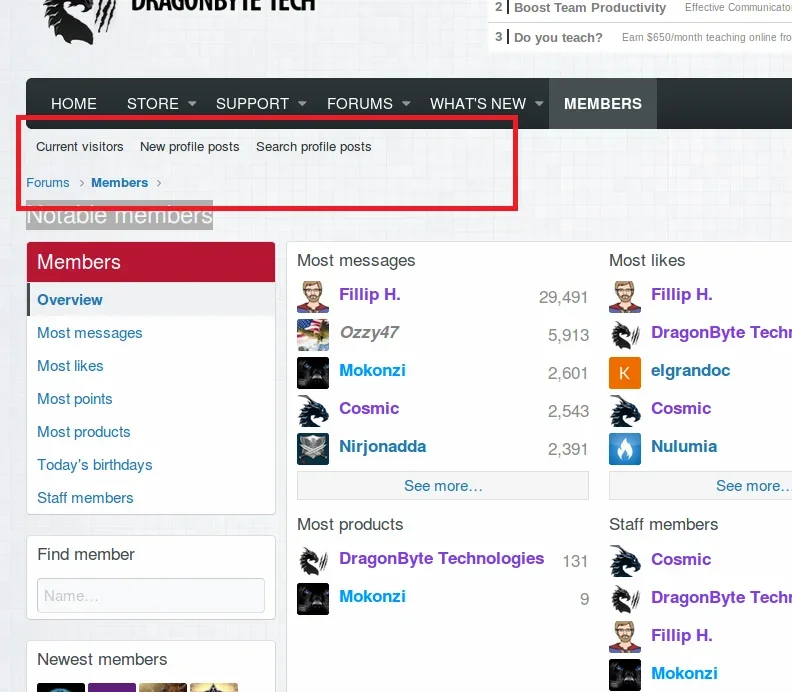Open Mokonzi's avatar in Most products
The height and width of the screenshot is (692, 792).
(313, 599)
